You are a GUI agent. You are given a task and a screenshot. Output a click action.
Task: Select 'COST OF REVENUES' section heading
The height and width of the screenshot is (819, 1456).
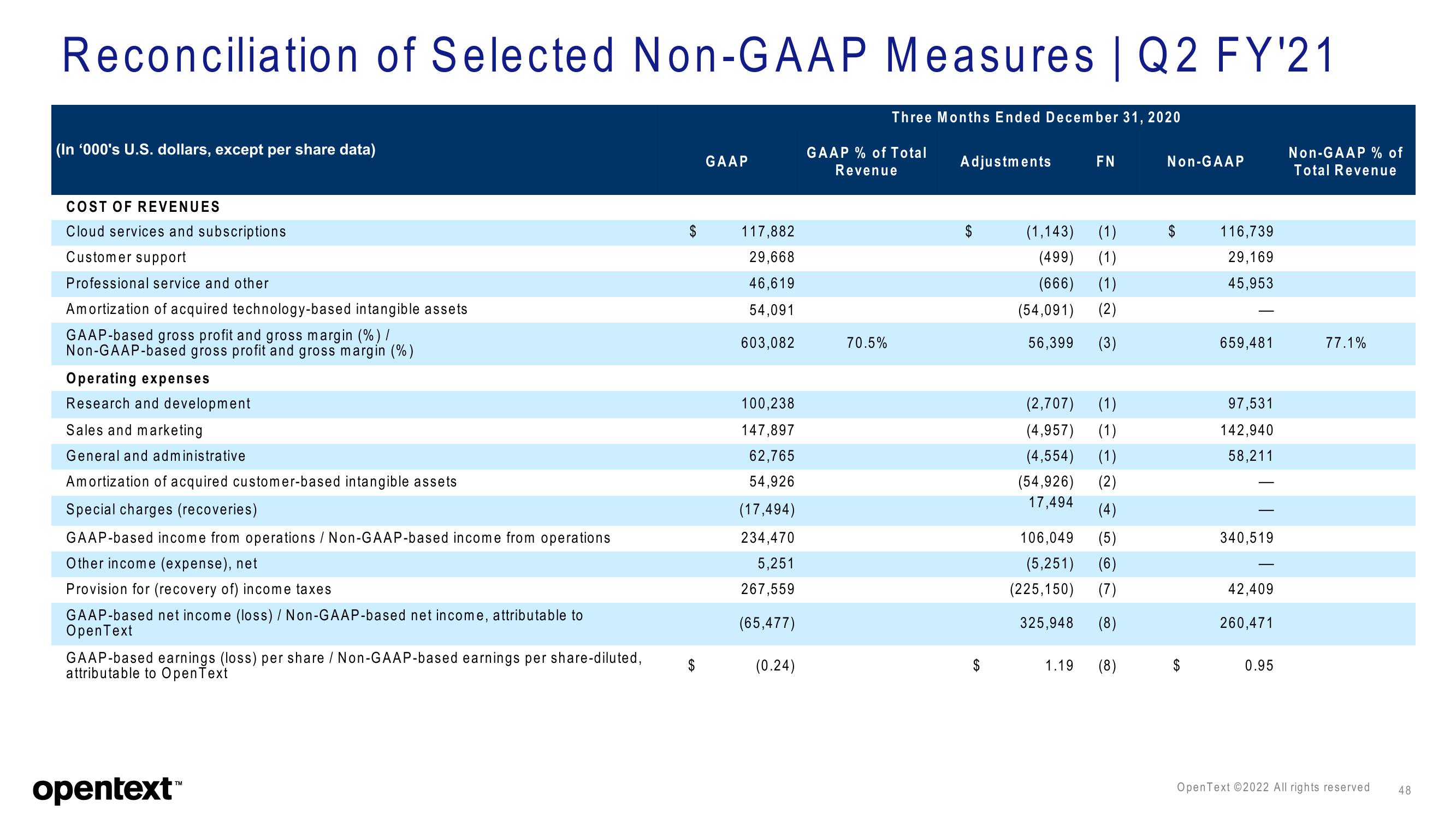[x=143, y=207]
